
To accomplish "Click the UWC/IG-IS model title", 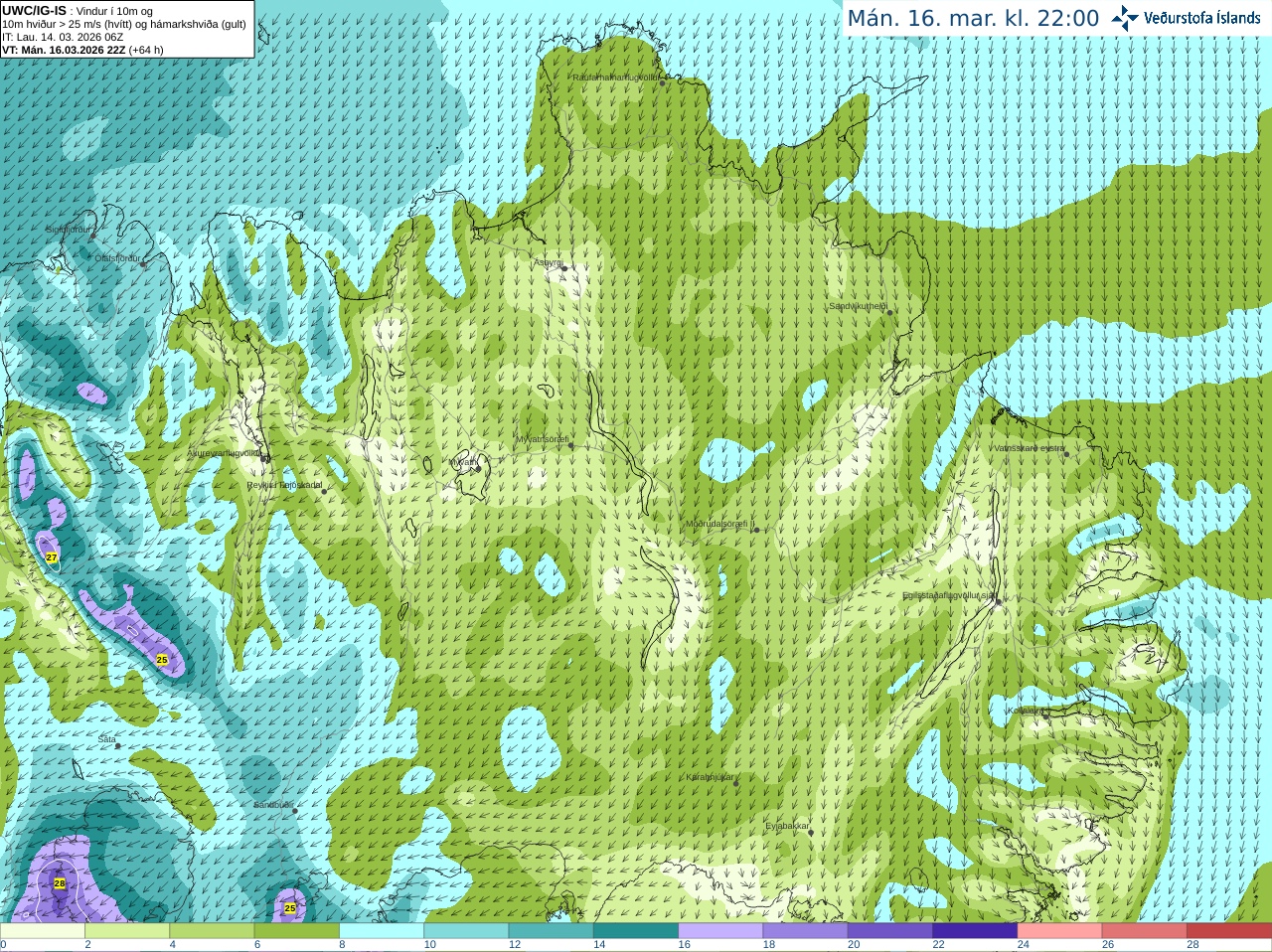I will (34, 11).
